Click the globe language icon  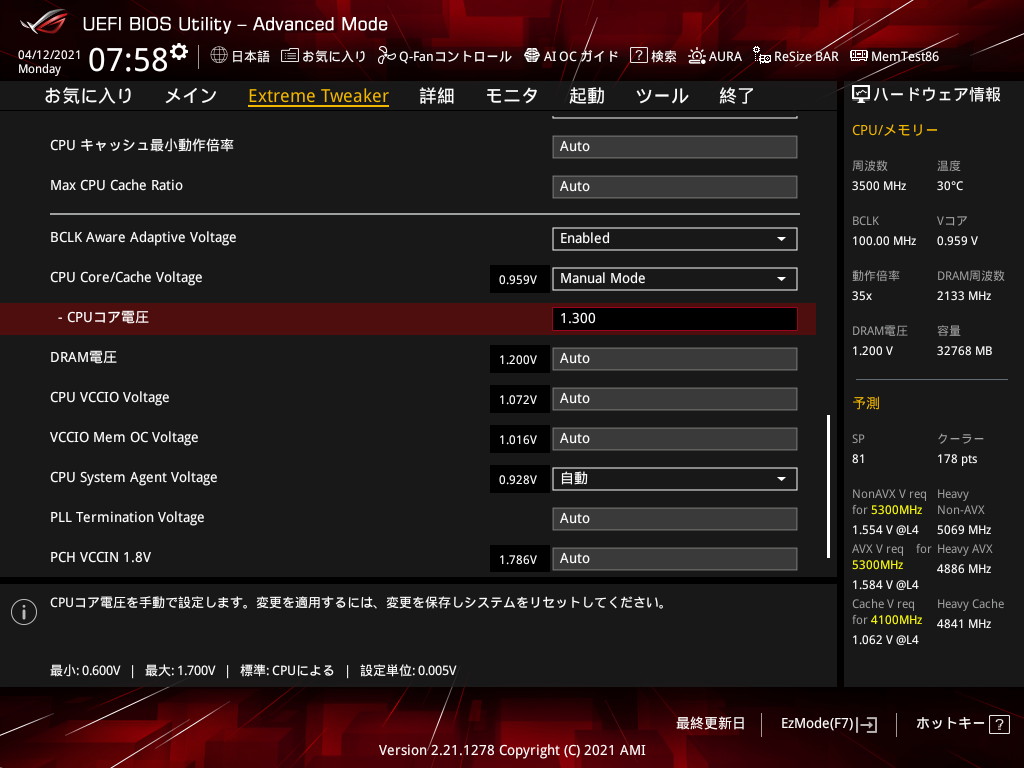[x=219, y=56]
